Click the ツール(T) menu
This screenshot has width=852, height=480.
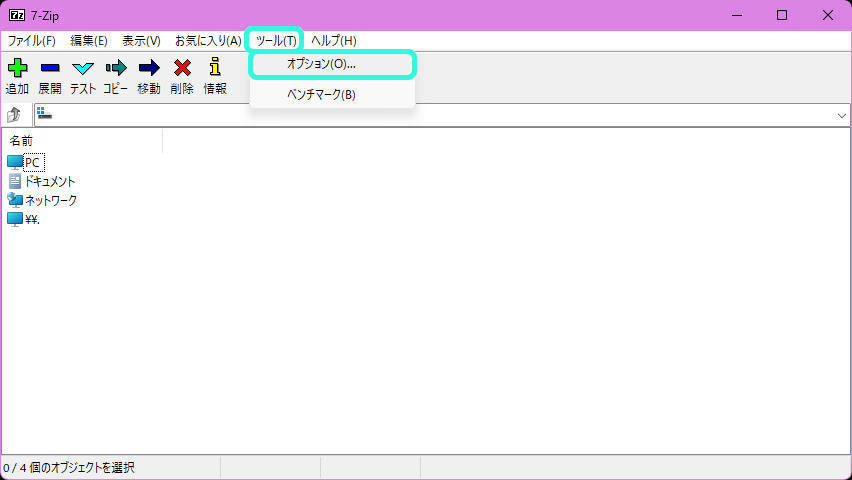tap(276, 41)
